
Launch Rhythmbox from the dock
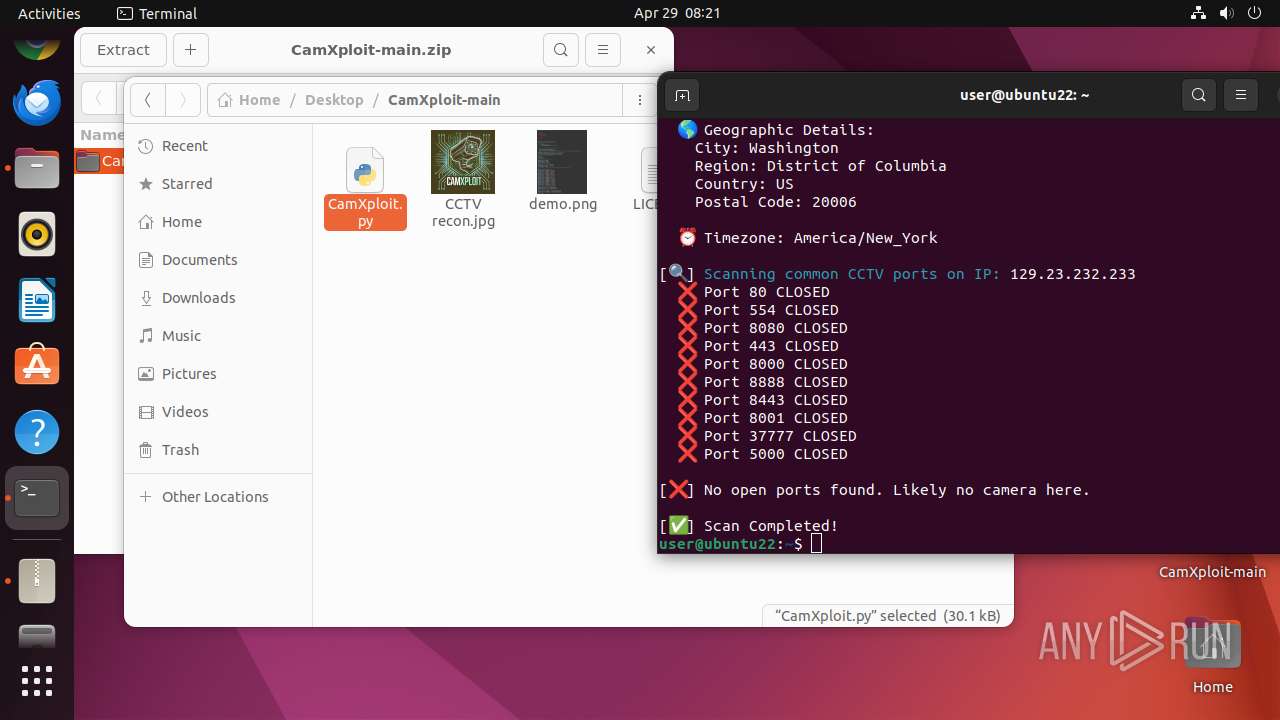(37, 235)
